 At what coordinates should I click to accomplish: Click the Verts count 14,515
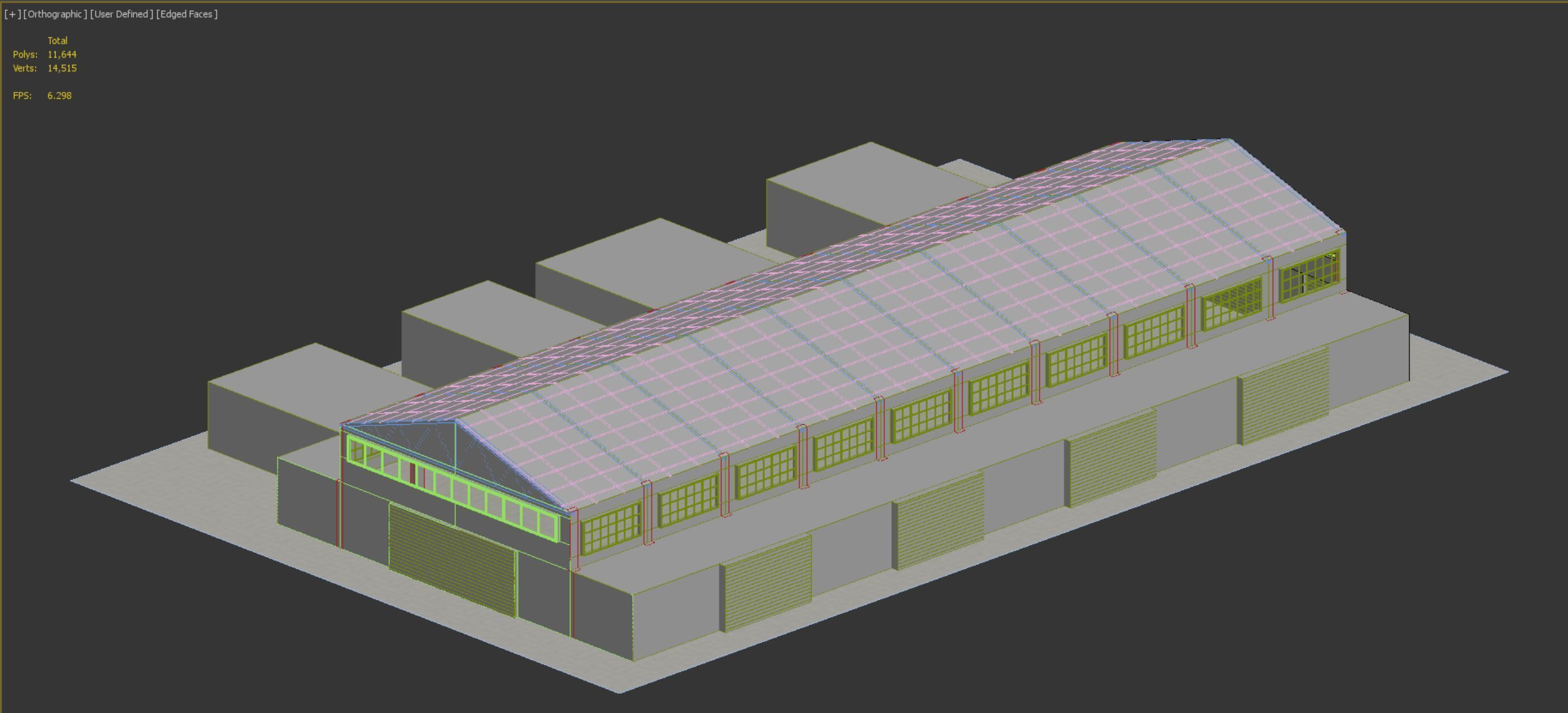point(62,68)
